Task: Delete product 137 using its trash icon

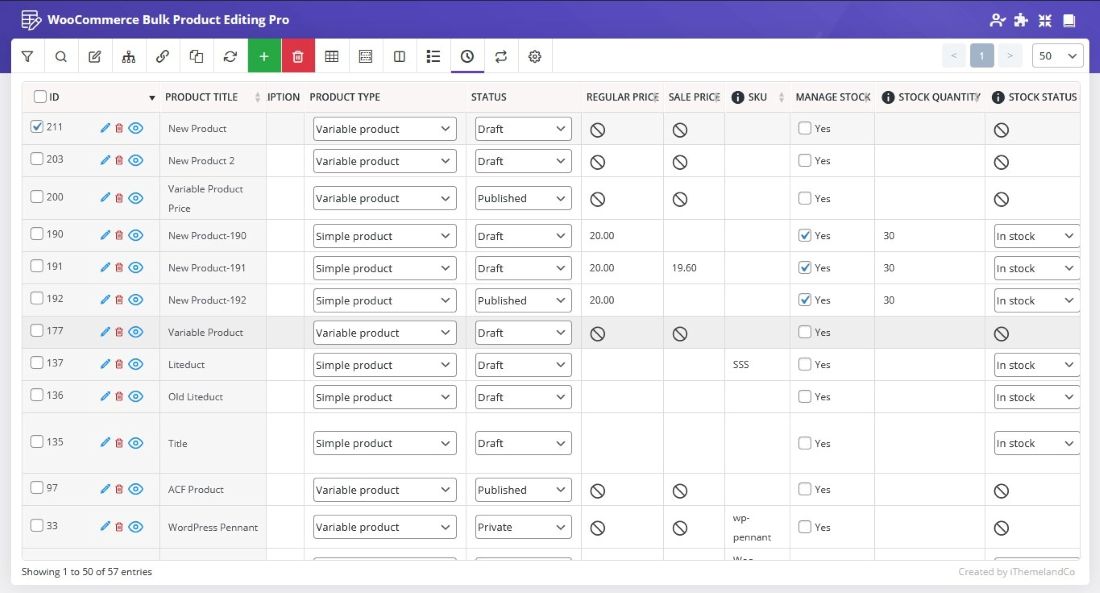Action: [119, 364]
